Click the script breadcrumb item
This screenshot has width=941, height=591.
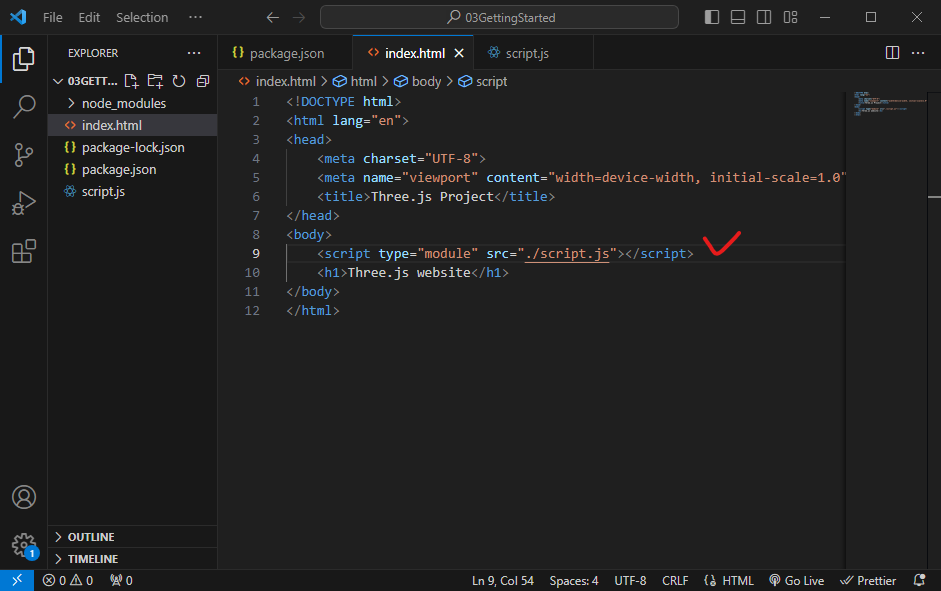point(483,81)
